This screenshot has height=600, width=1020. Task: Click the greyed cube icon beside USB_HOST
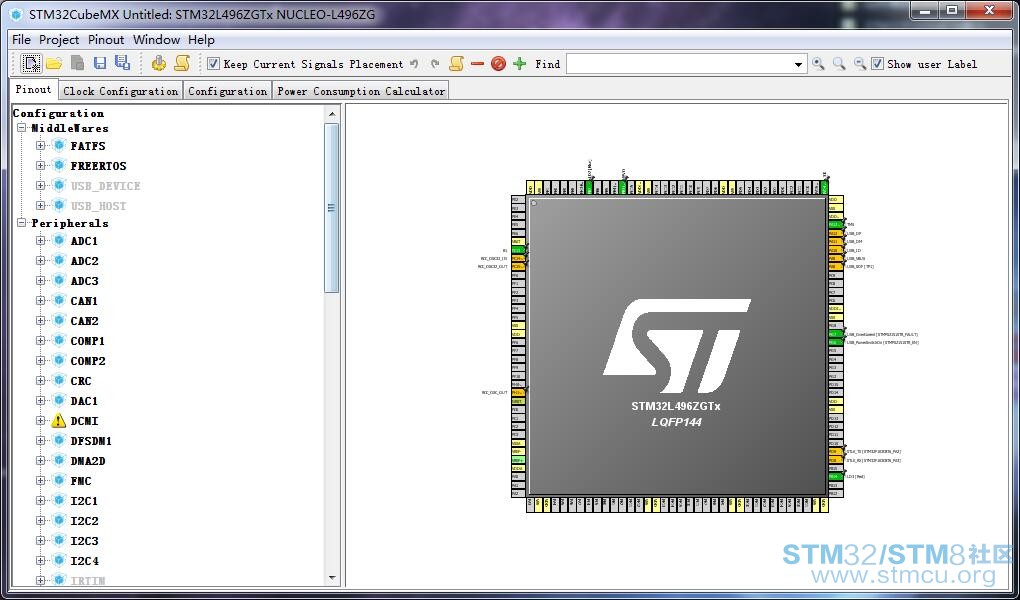(x=59, y=205)
